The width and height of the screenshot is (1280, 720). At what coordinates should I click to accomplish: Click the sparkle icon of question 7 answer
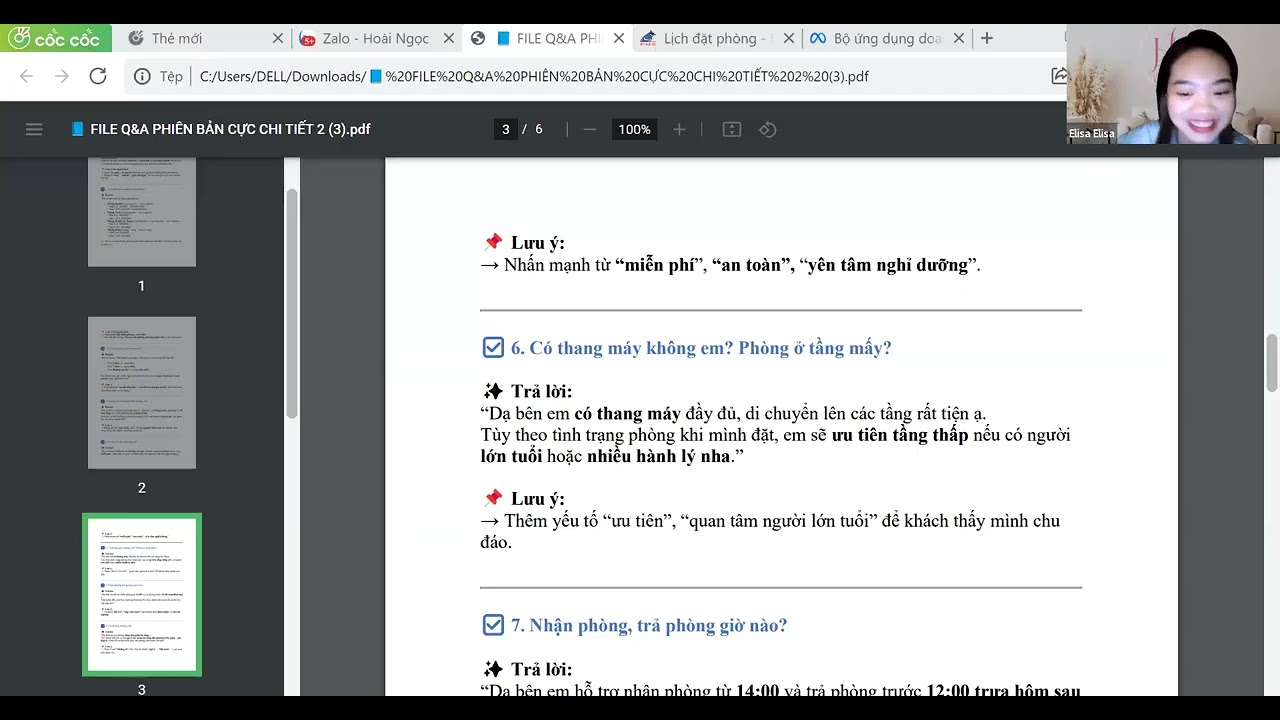pyautogui.click(x=493, y=669)
